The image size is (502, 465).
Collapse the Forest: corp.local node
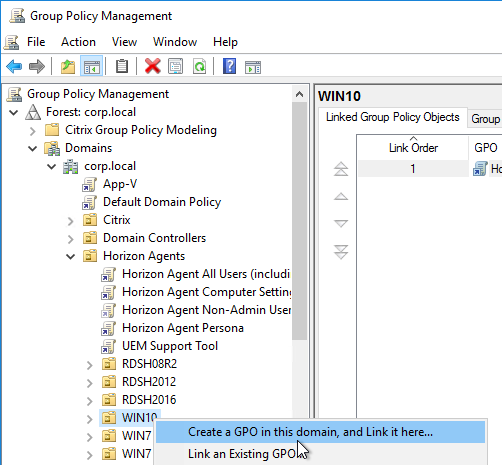click(x=14, y=112)
